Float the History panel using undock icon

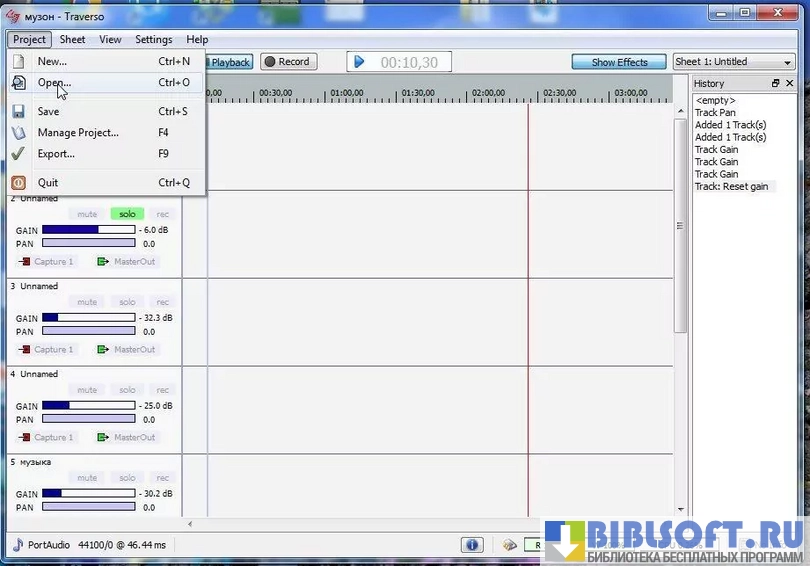point(775,84)
